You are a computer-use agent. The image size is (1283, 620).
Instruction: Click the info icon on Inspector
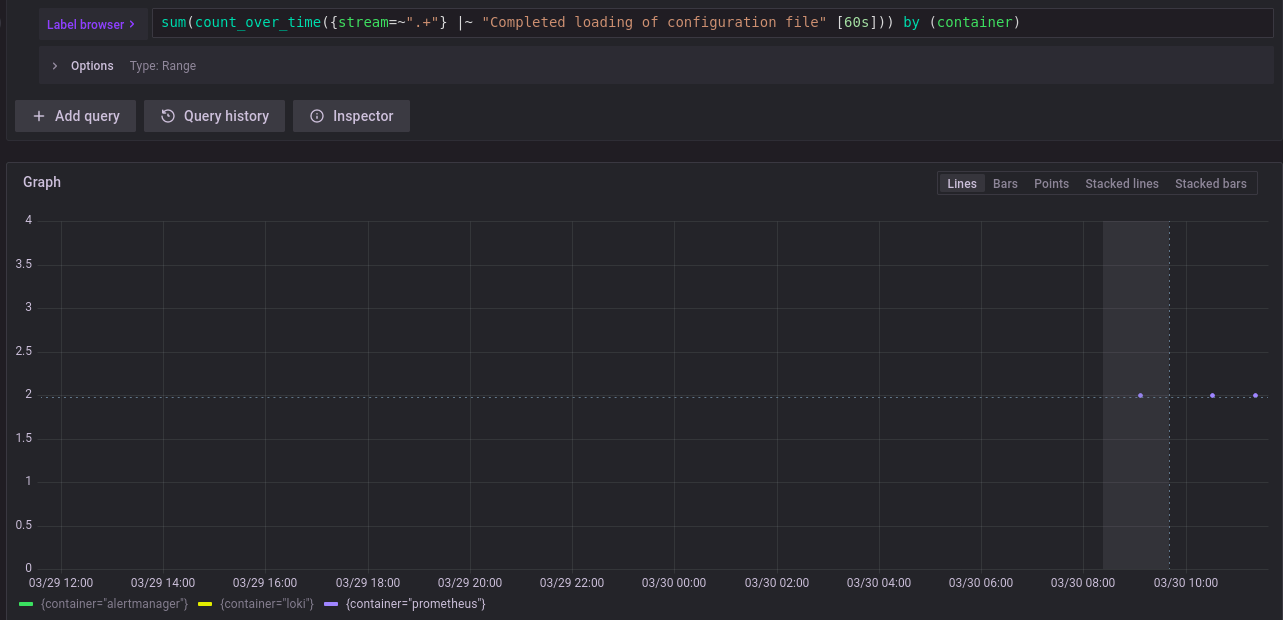click(x=317, y=116)
